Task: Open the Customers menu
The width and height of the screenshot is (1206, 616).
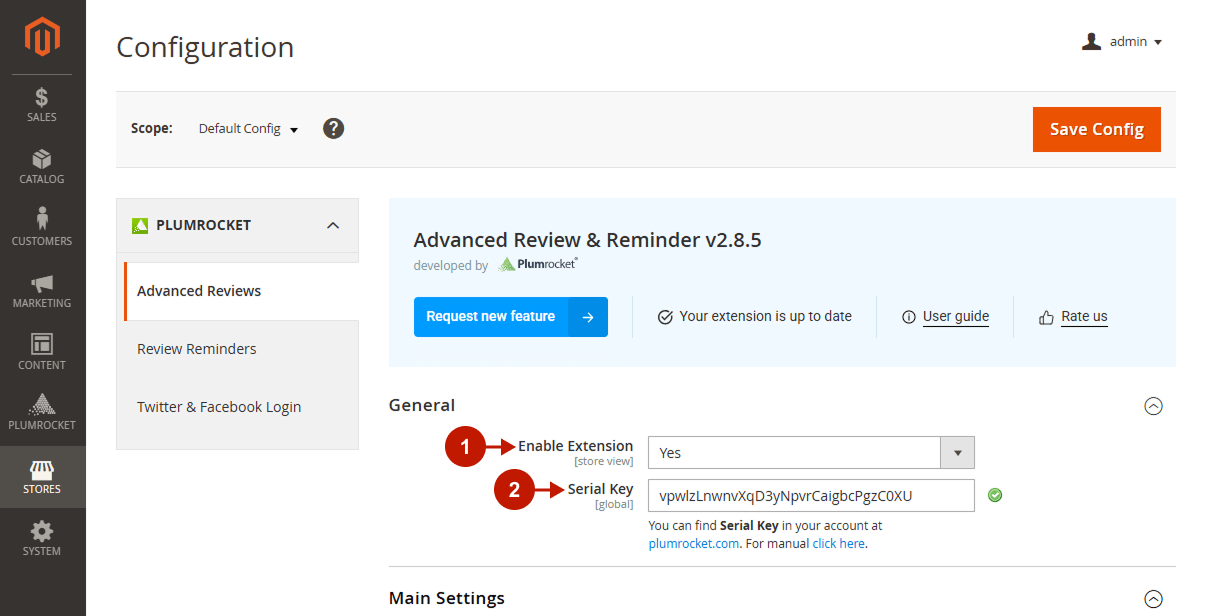Action: (42, 229)
